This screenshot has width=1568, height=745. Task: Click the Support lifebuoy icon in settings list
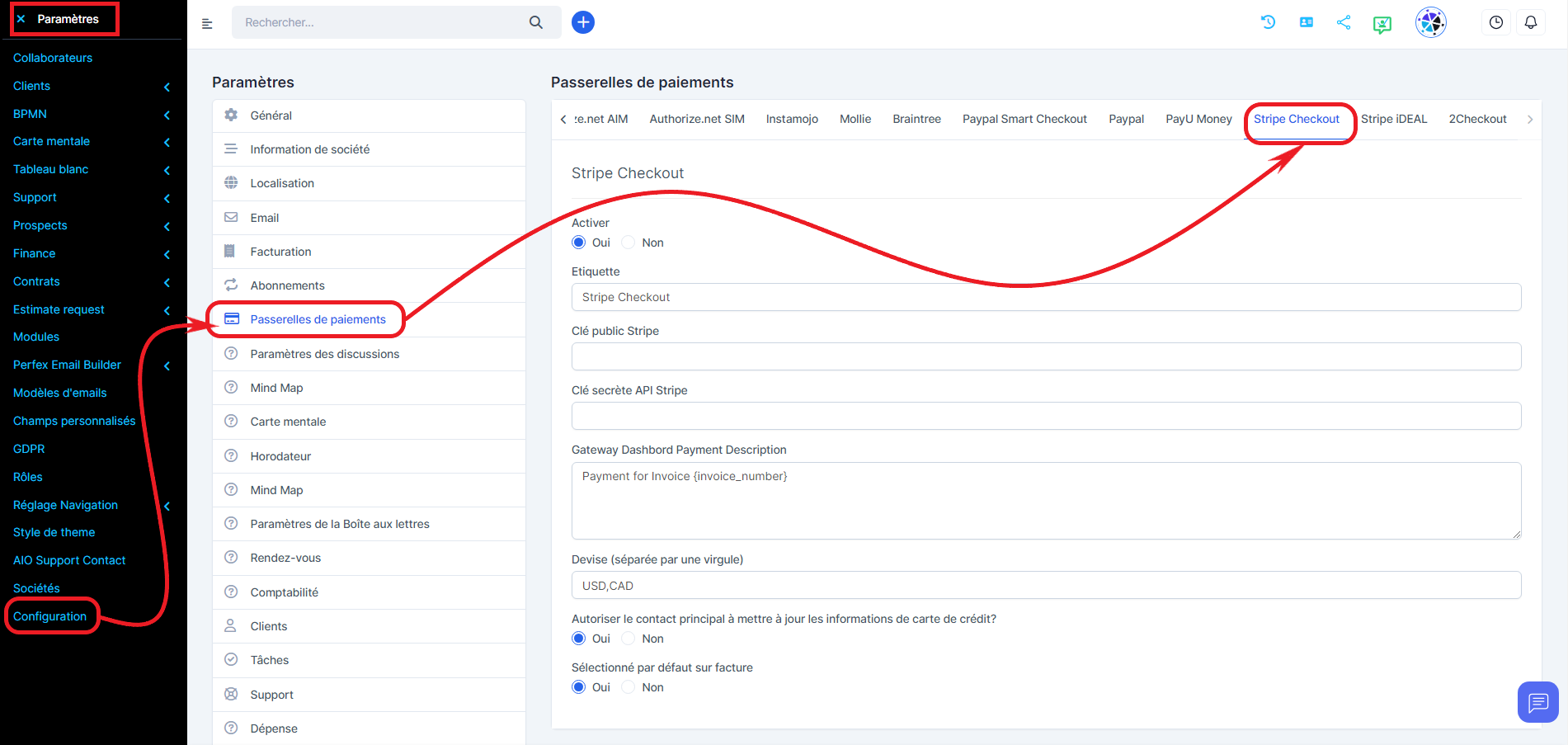tap(231, 695)
